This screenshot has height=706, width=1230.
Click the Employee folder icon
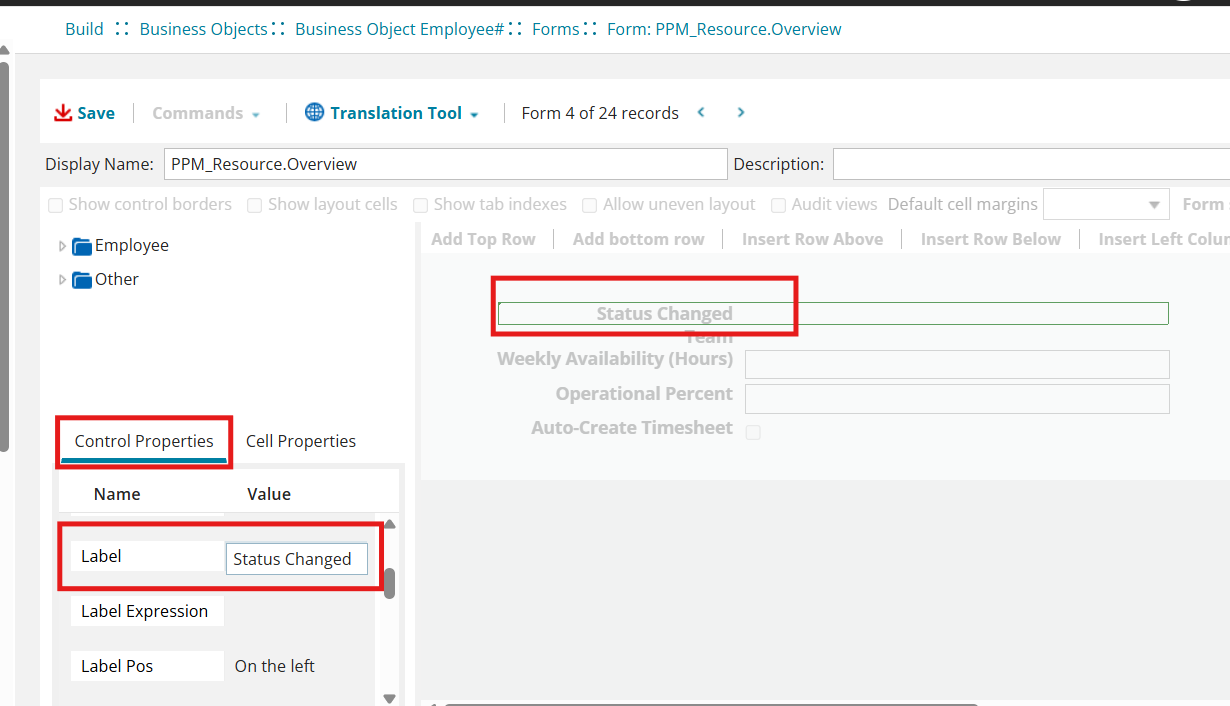(82, 246)
